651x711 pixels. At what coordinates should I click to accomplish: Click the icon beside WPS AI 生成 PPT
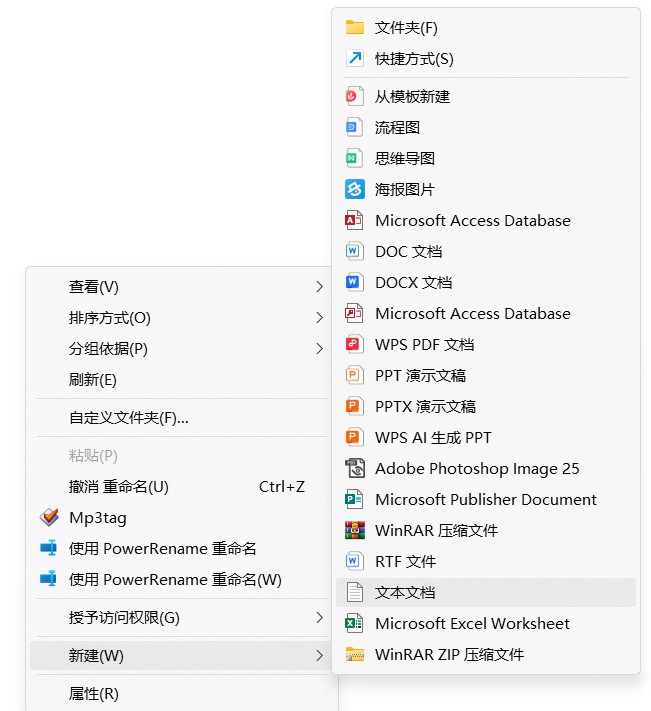(355, 437)
